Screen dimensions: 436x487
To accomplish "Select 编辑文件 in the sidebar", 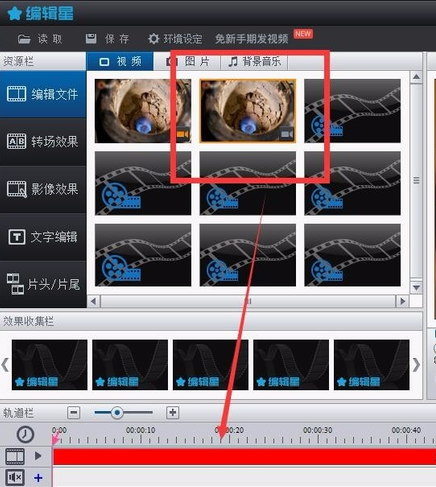I will coord(43,94).
